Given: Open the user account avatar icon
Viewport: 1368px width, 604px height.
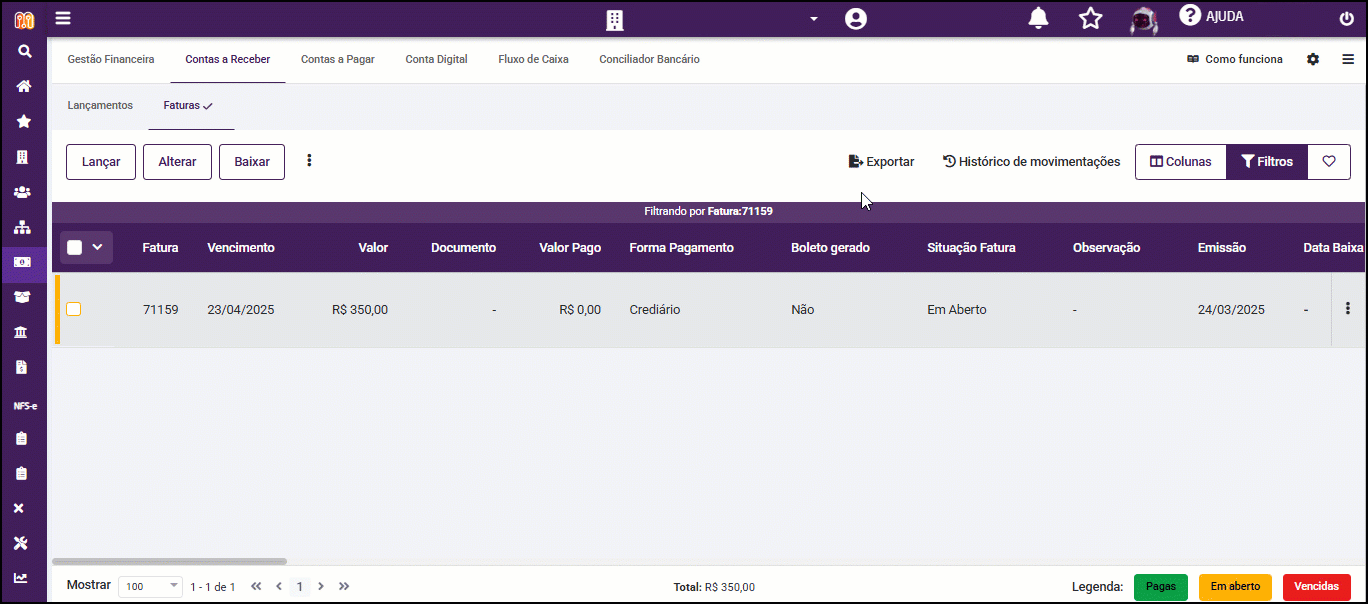Looking at the screenshot, I should (x=855, y=19).
